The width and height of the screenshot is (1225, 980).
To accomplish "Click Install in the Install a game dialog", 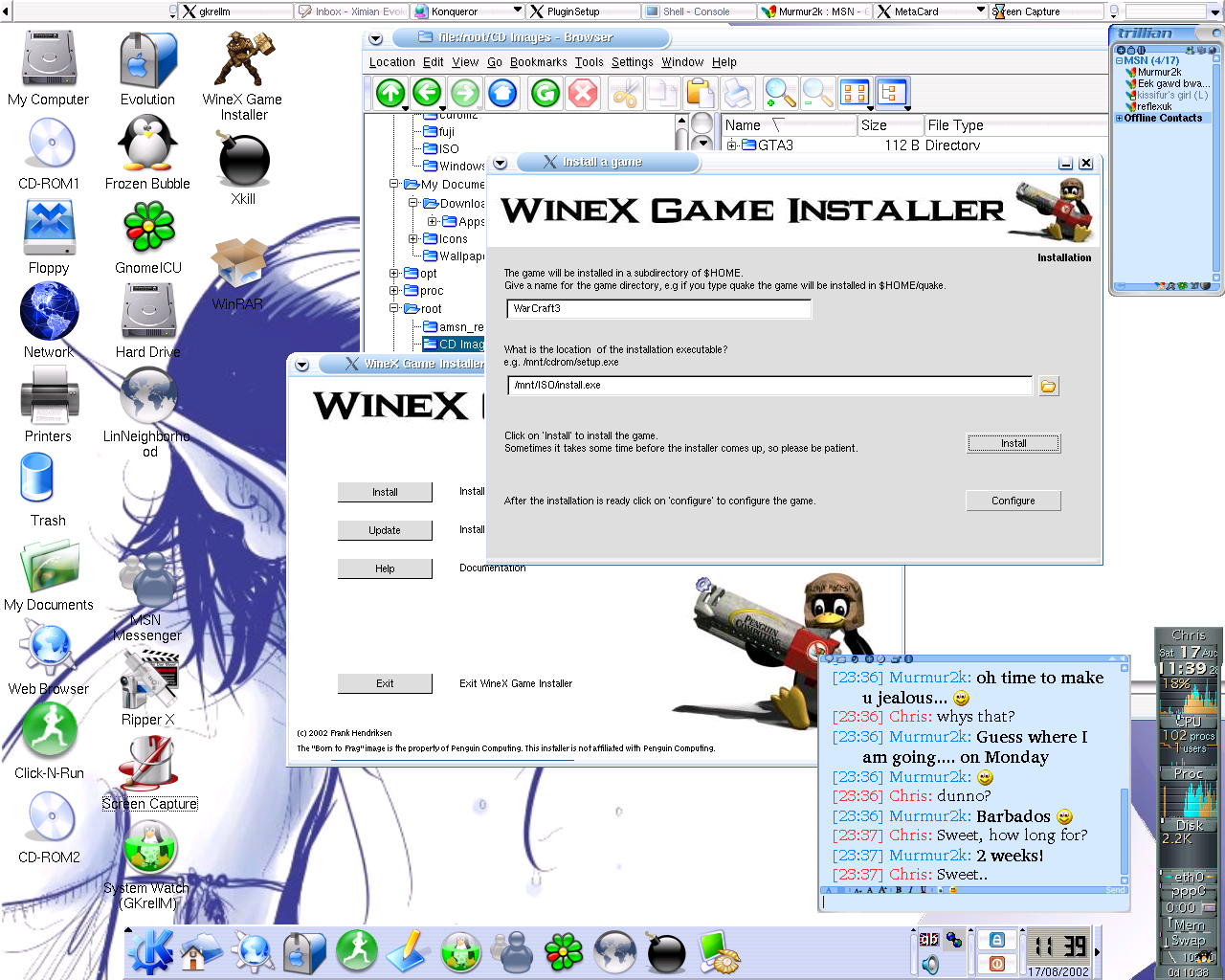I will [x=1013, y=443].
